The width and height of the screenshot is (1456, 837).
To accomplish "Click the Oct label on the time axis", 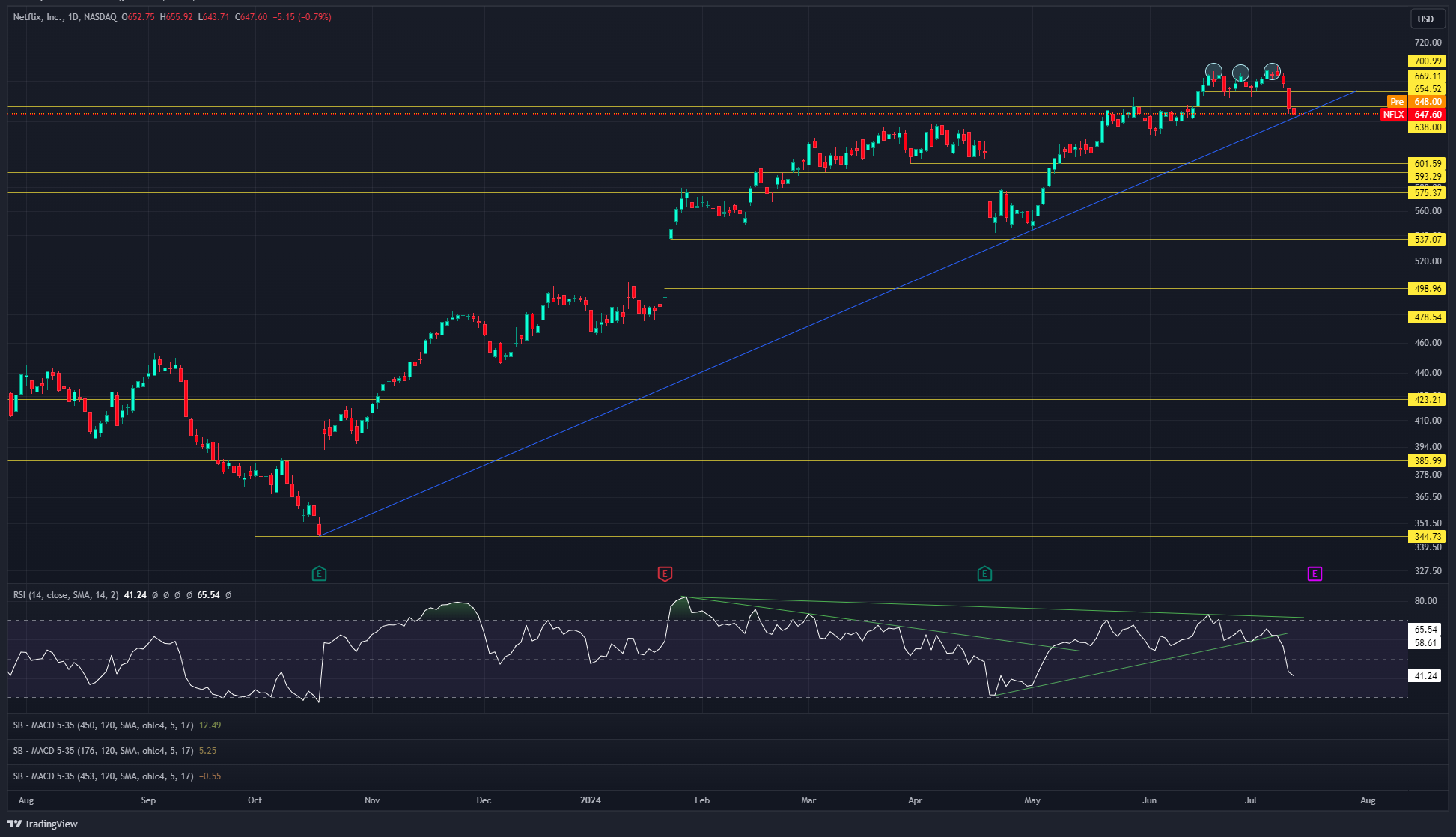I will [255, 800].
